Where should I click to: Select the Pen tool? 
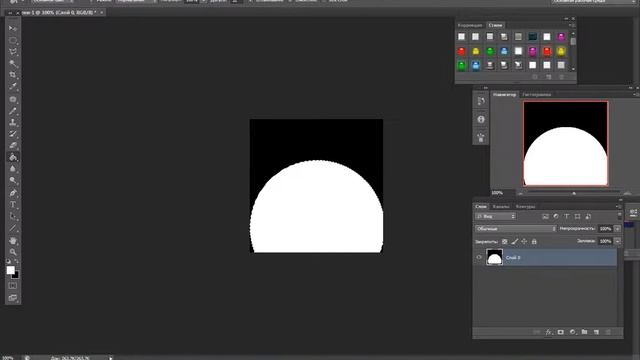pos(13,193)
